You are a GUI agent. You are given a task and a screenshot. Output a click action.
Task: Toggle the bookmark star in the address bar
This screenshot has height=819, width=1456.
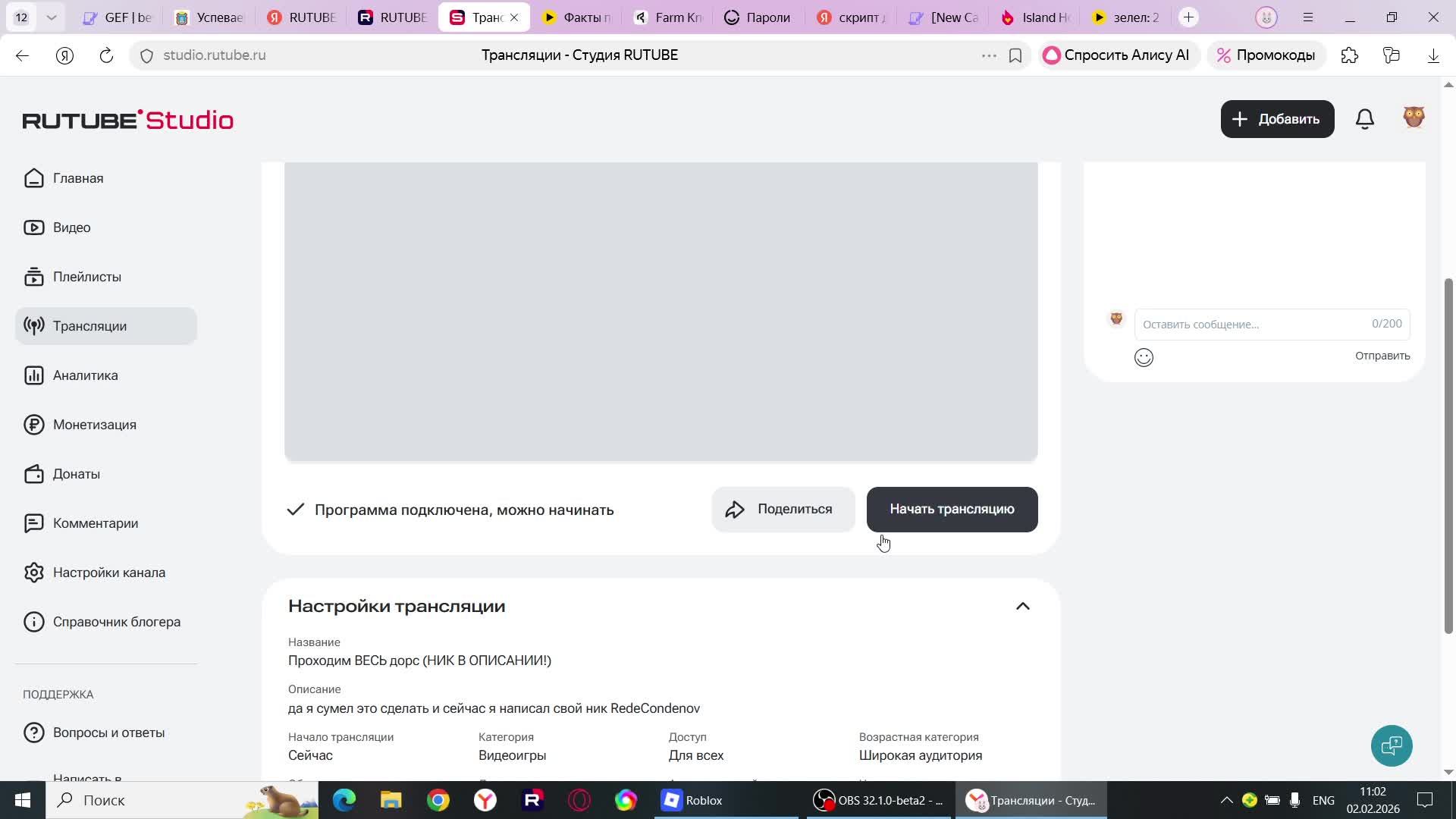(x=1016, y=55)
